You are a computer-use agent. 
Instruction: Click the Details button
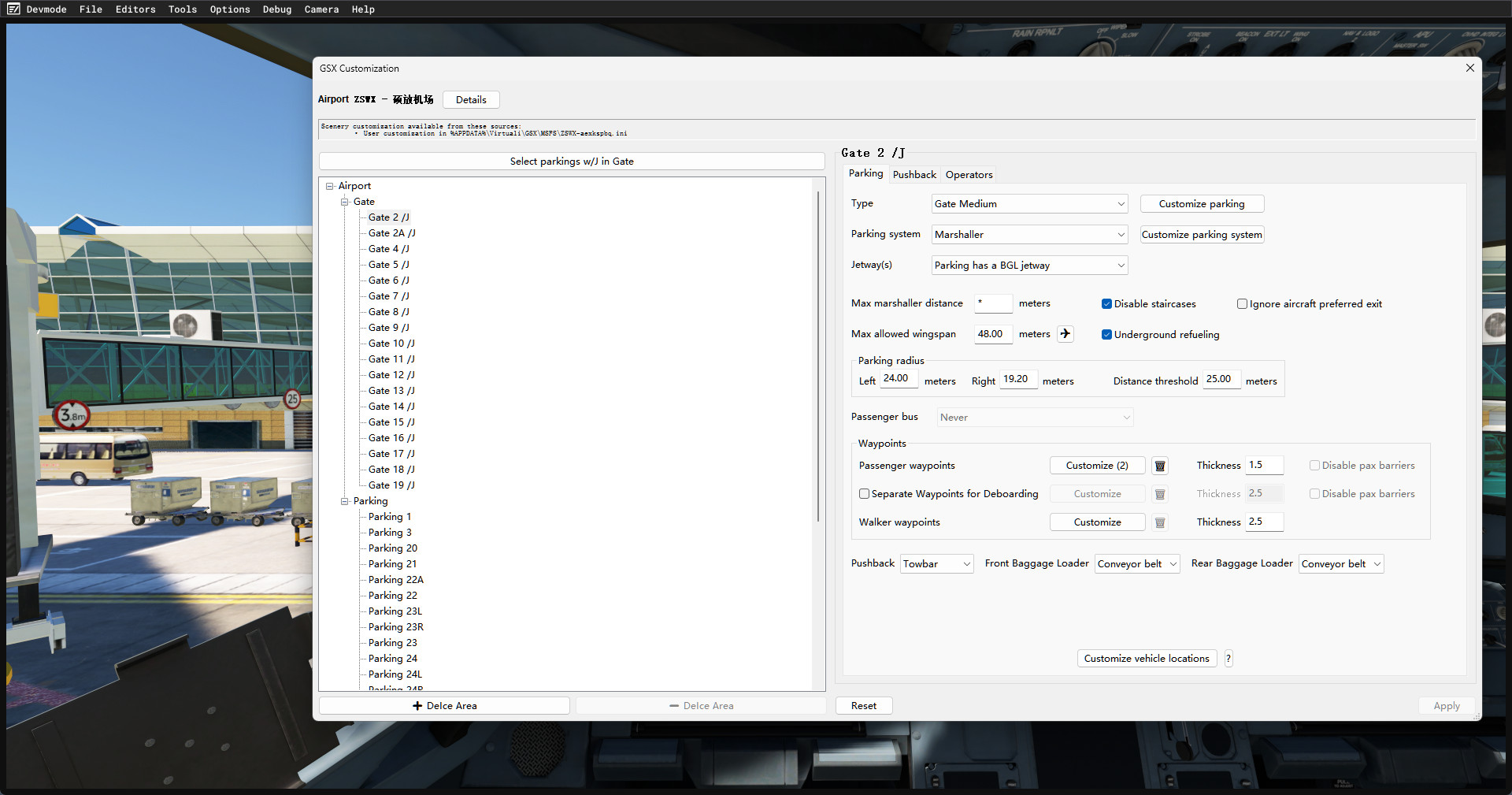471,100
